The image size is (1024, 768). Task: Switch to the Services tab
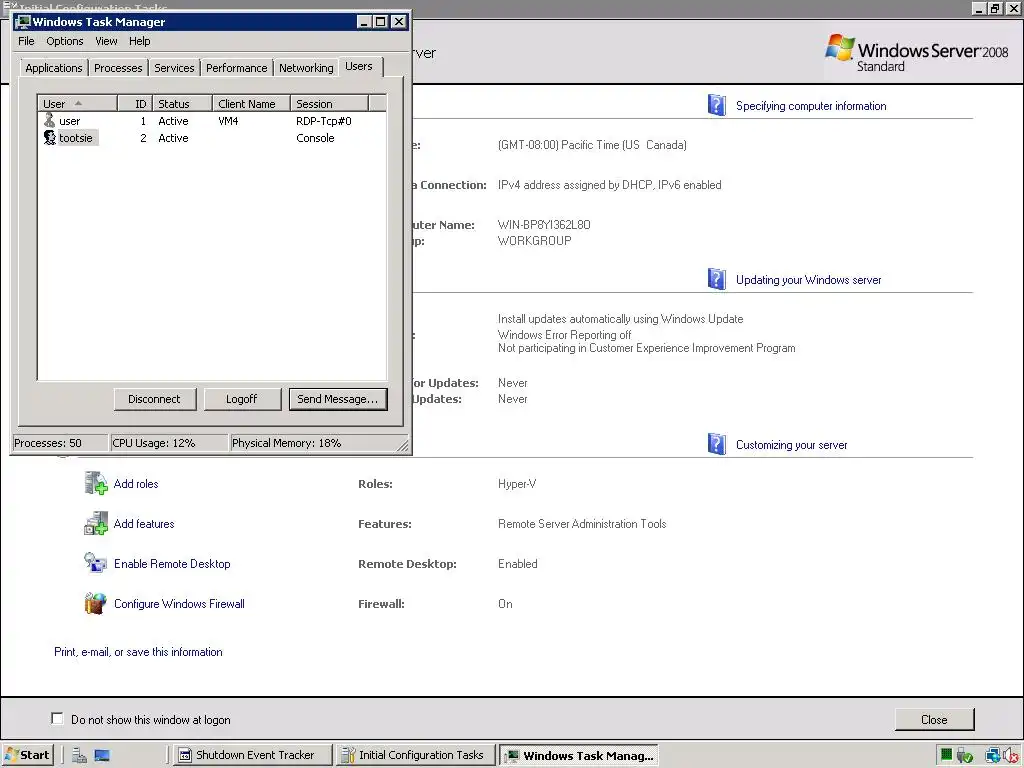pos(174,68)
